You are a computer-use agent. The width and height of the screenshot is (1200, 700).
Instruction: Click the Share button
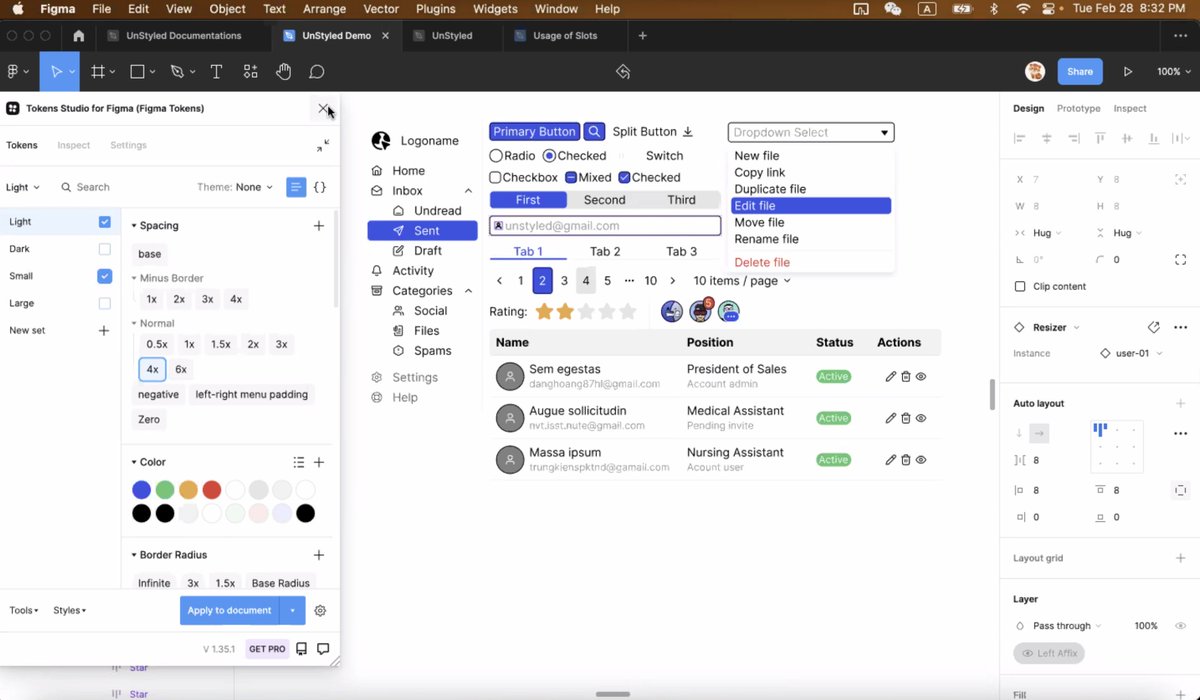1080,72
